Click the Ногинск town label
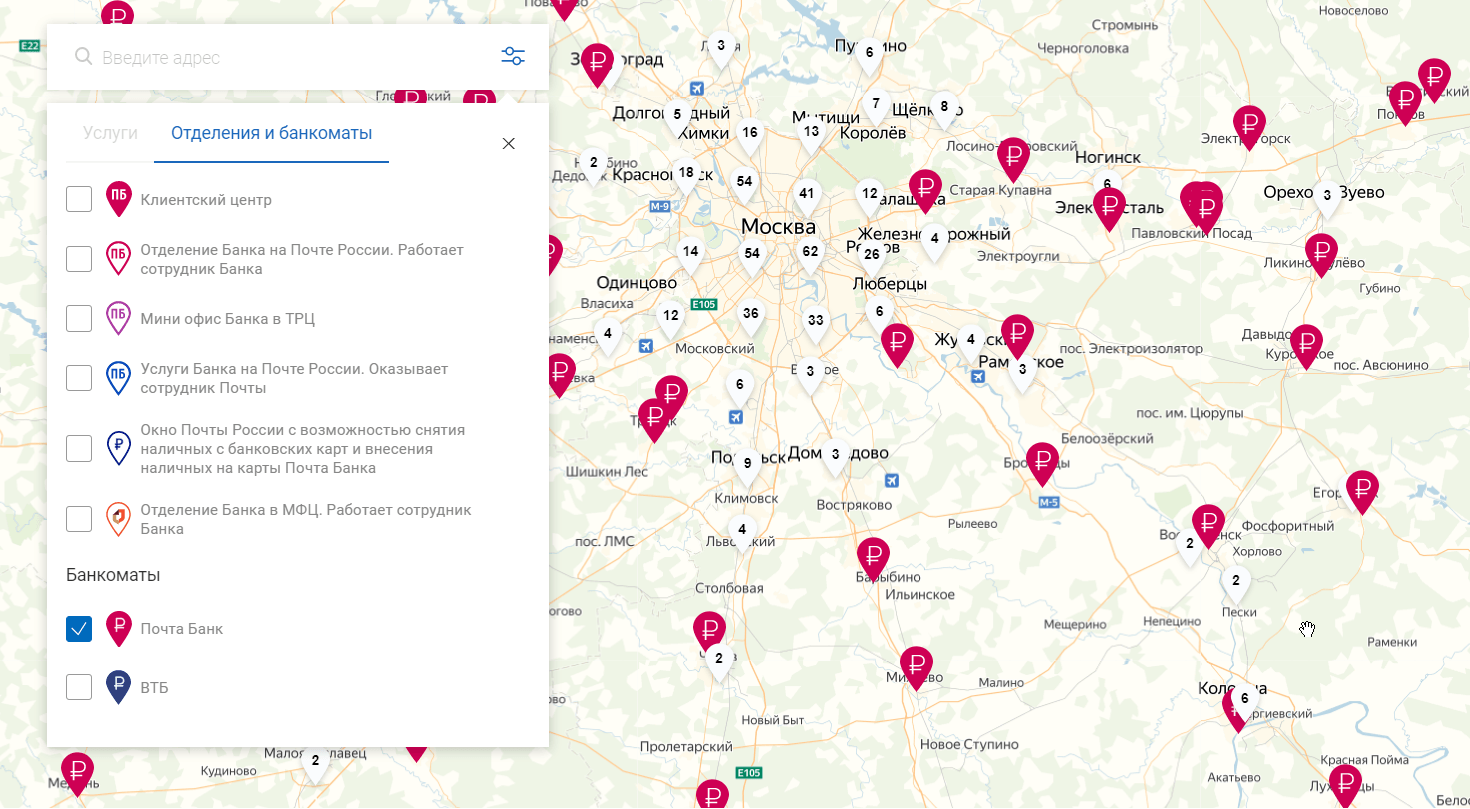The height and width of the screenshot is (809, 1470). [1108, 157]
